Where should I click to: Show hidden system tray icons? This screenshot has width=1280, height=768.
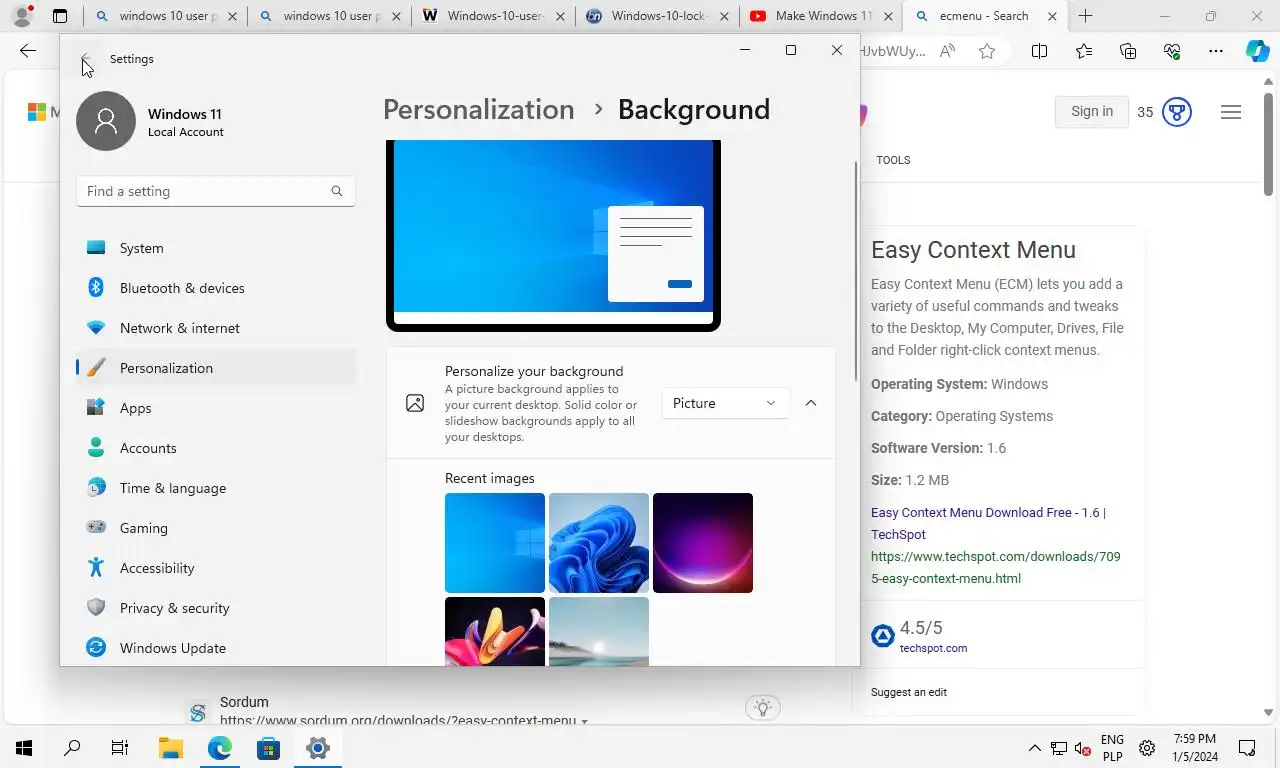(1035, 748)
